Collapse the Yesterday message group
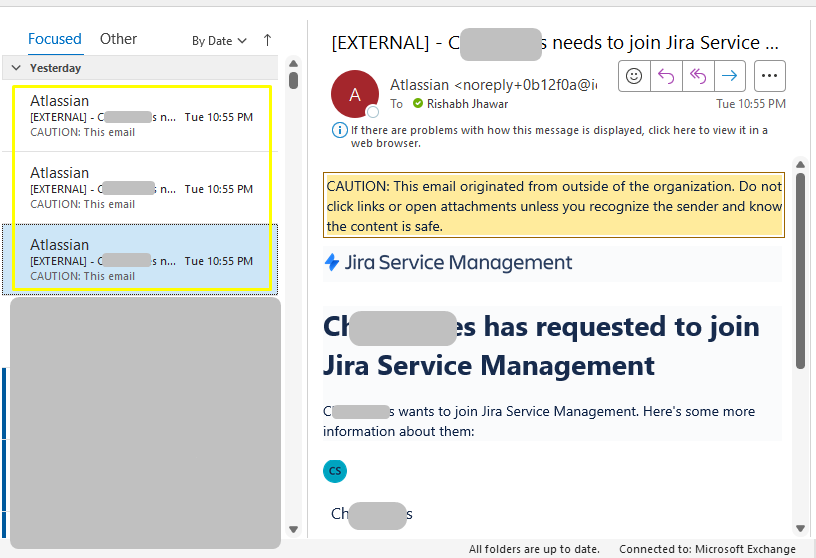 pyautogui.click(x=16, y=68)
